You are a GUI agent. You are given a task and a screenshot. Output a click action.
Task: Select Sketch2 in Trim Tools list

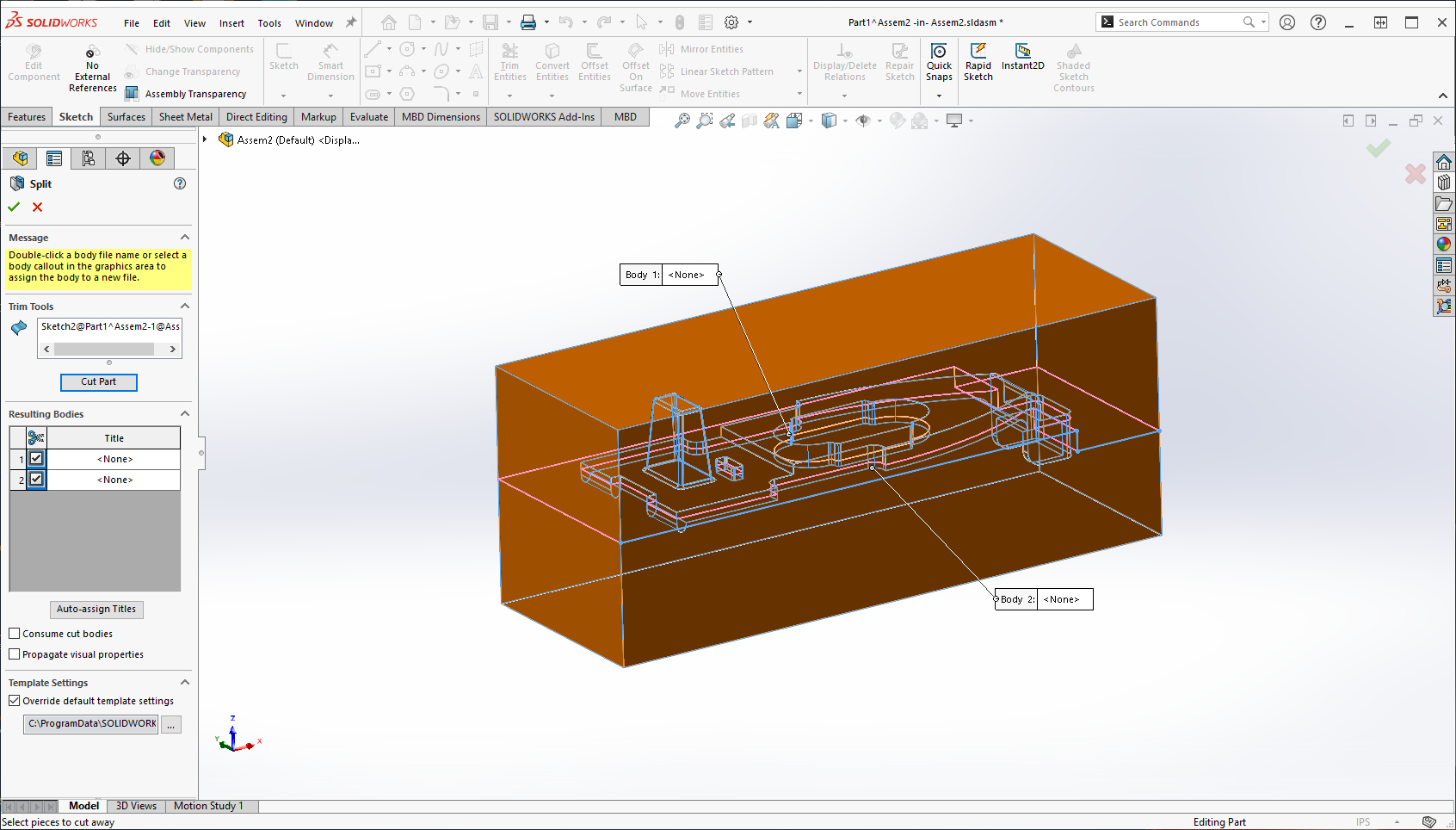[110, 326]
